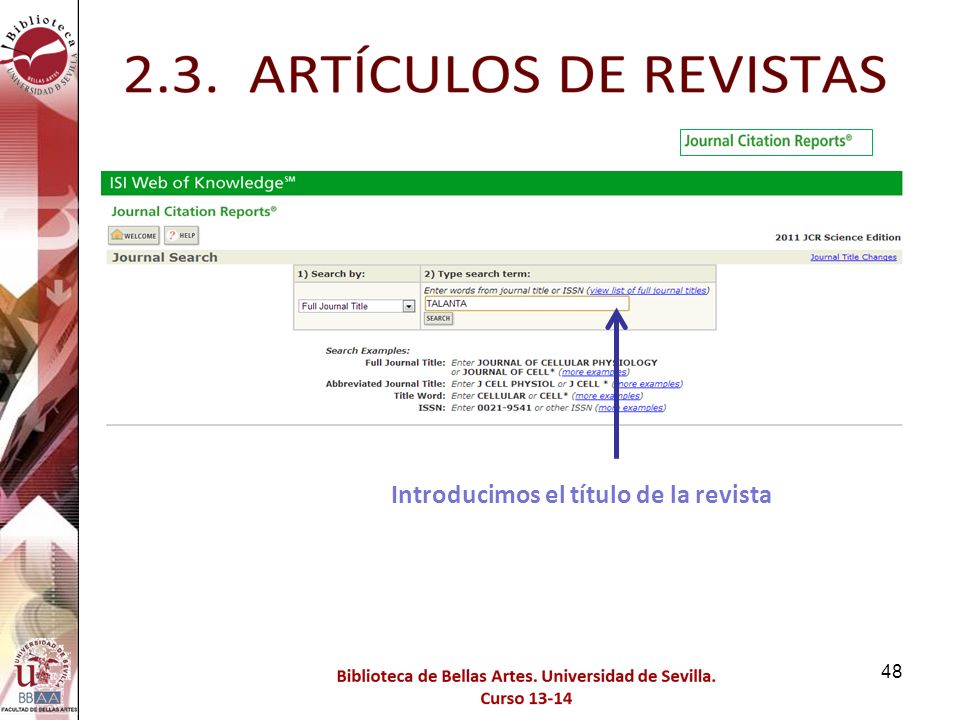Click the TALANTA search term field
This screenshot has height=720, width=960.
[x=527, y=304]
